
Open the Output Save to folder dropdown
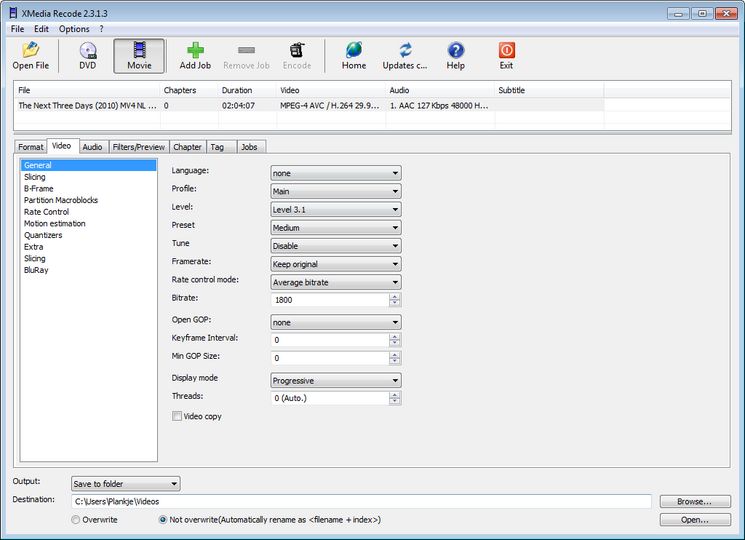(x=125, y=484)
